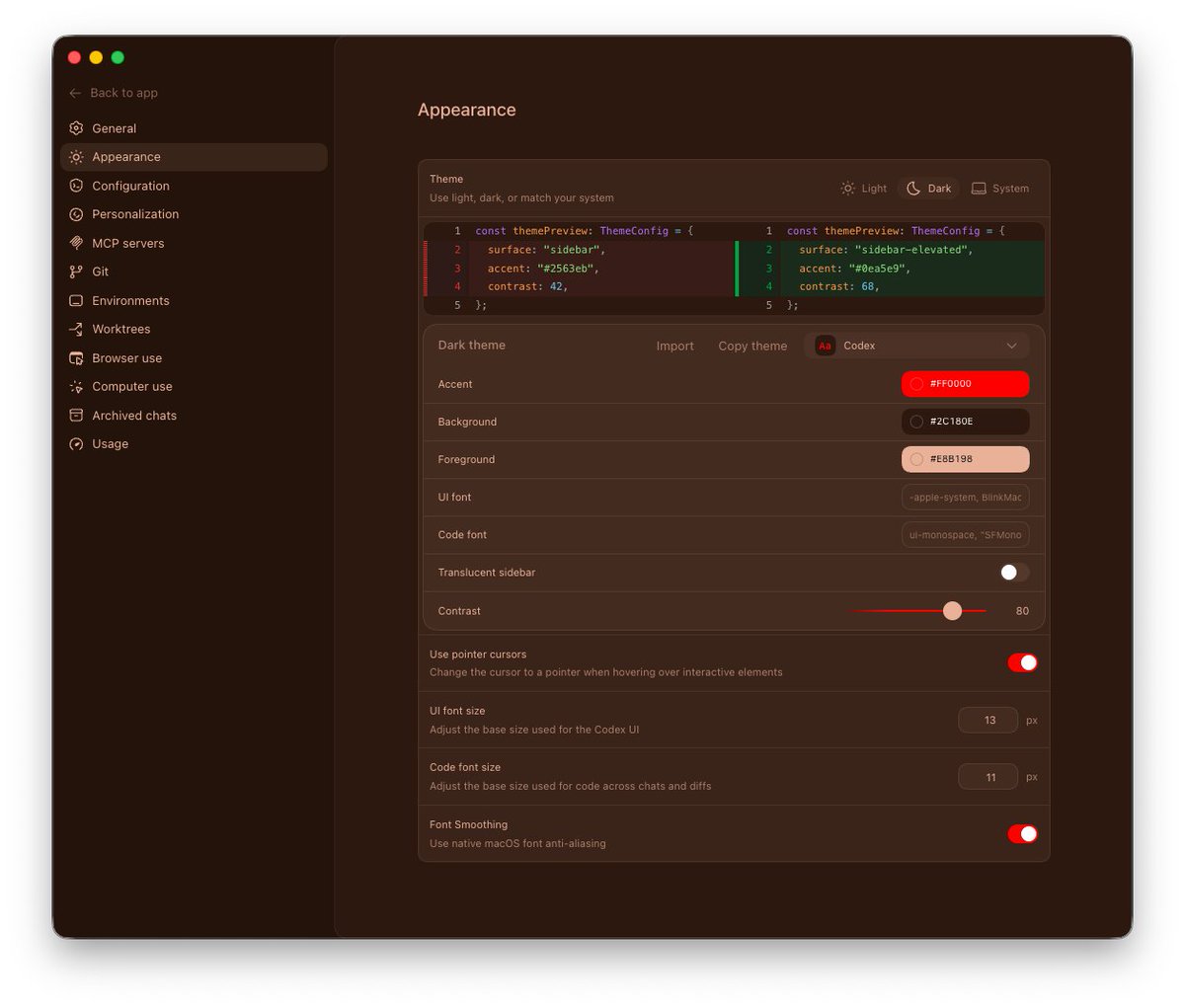
Task: Select the Light theme option
Action: (864, 189)
